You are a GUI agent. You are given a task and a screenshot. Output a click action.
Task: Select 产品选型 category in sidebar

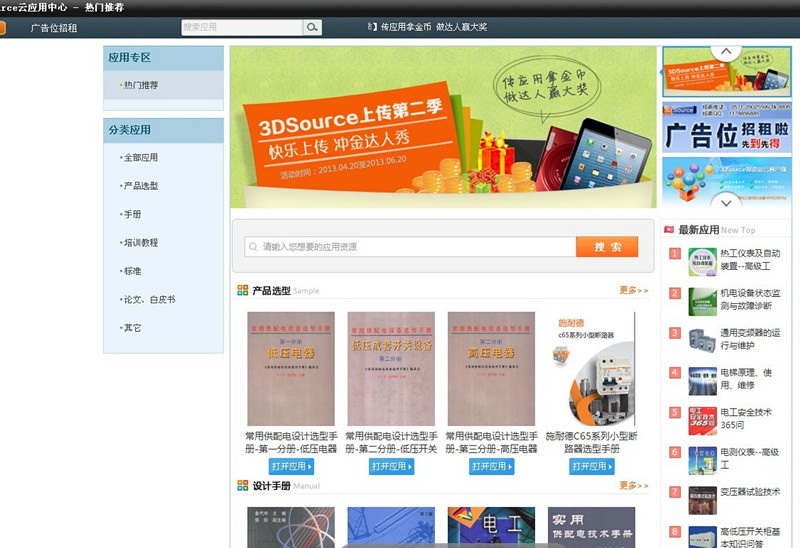141,186
